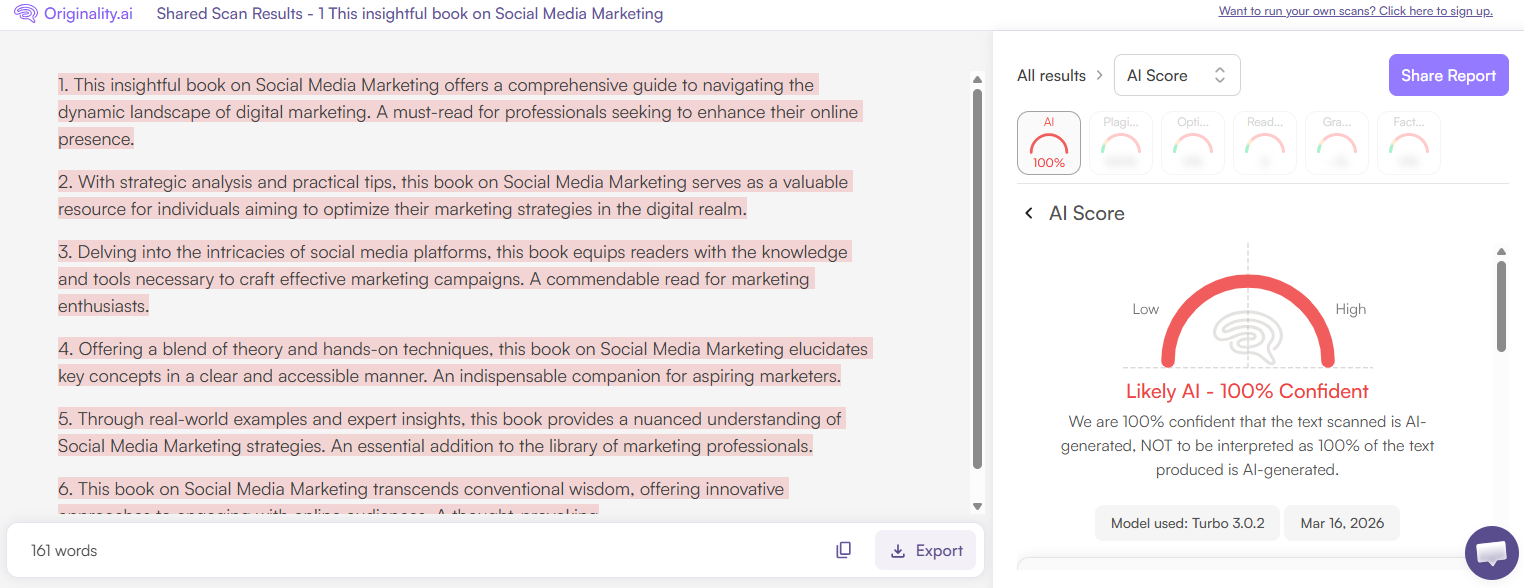
Task: Open the chat support bubble
Action: click(x=1491, y=552)
